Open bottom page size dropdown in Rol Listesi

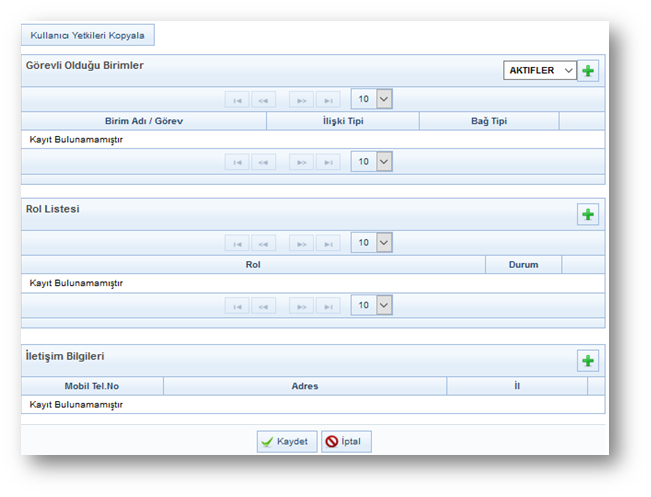(372, 305)
